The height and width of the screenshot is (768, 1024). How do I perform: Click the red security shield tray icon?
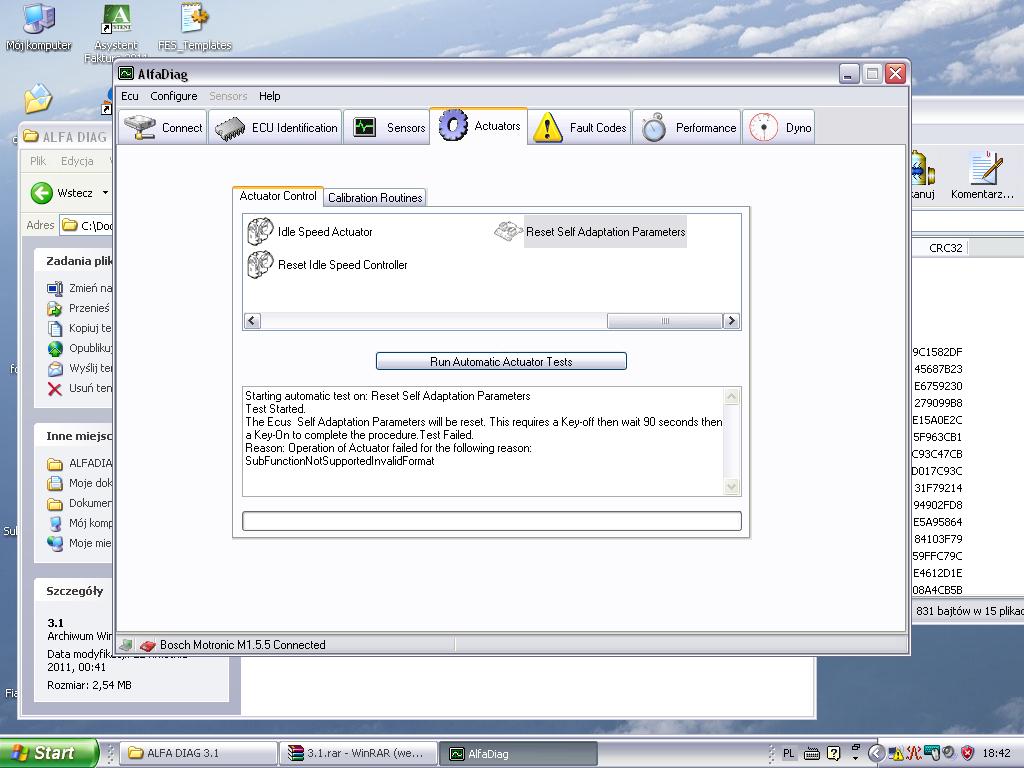click(968, 754)
